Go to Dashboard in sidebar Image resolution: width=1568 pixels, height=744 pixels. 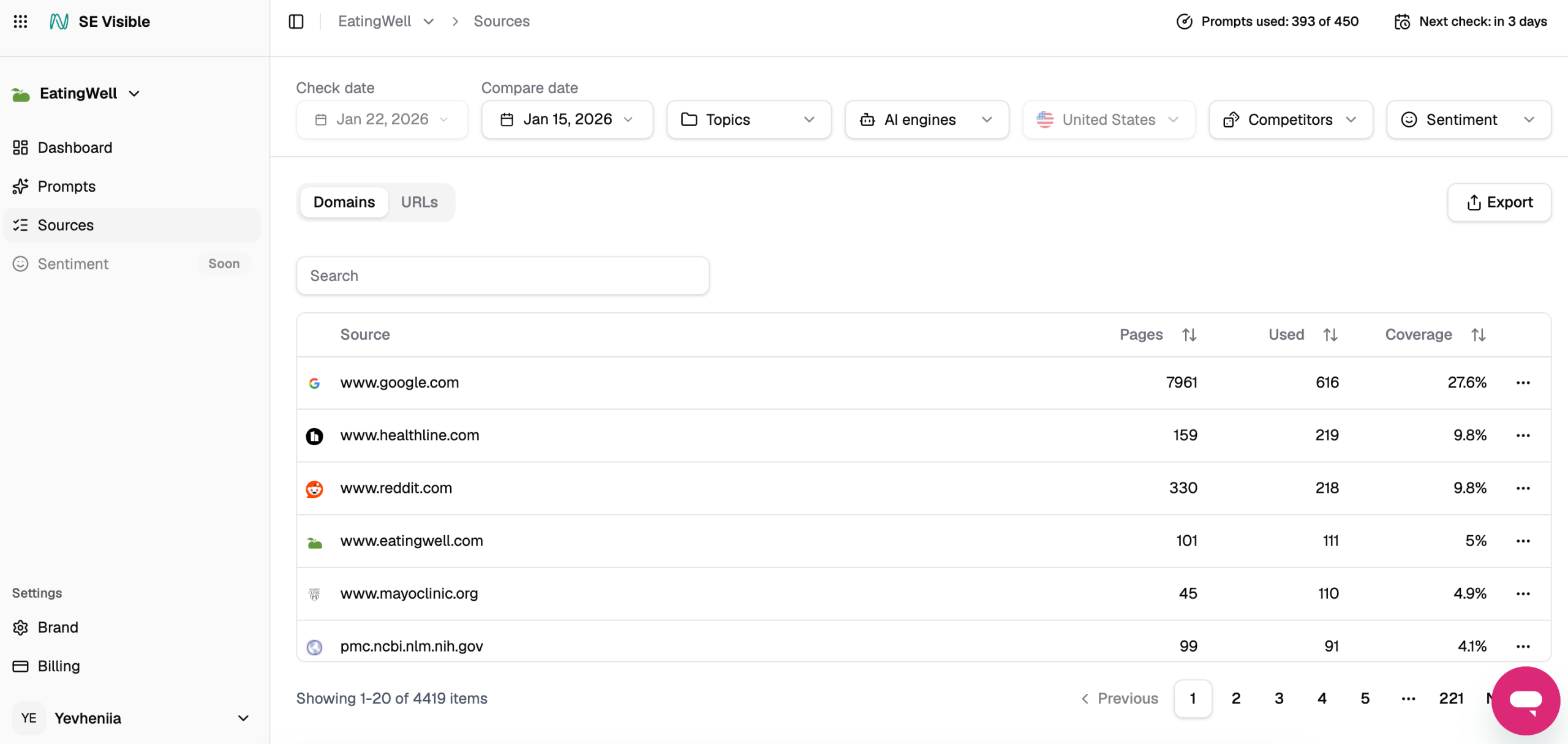(x=75, y=148)
